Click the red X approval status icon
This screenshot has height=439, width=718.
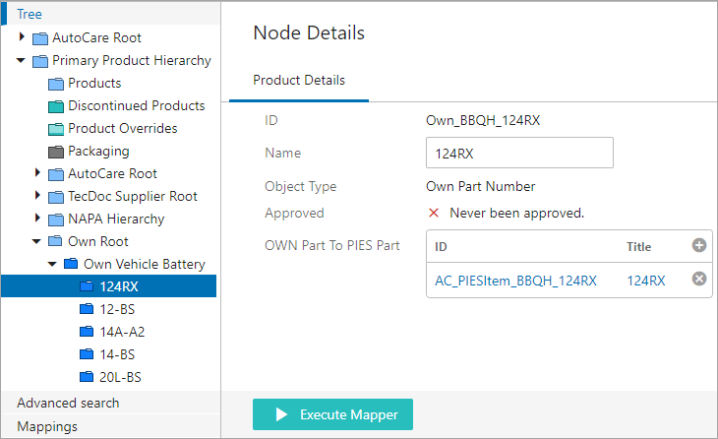coord(433,213)
